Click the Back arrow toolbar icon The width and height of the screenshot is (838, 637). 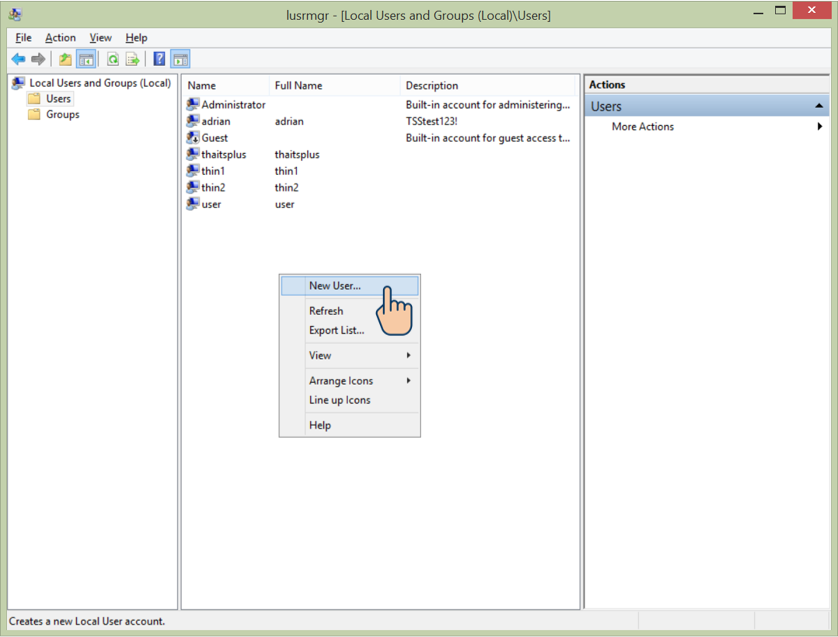18,59
